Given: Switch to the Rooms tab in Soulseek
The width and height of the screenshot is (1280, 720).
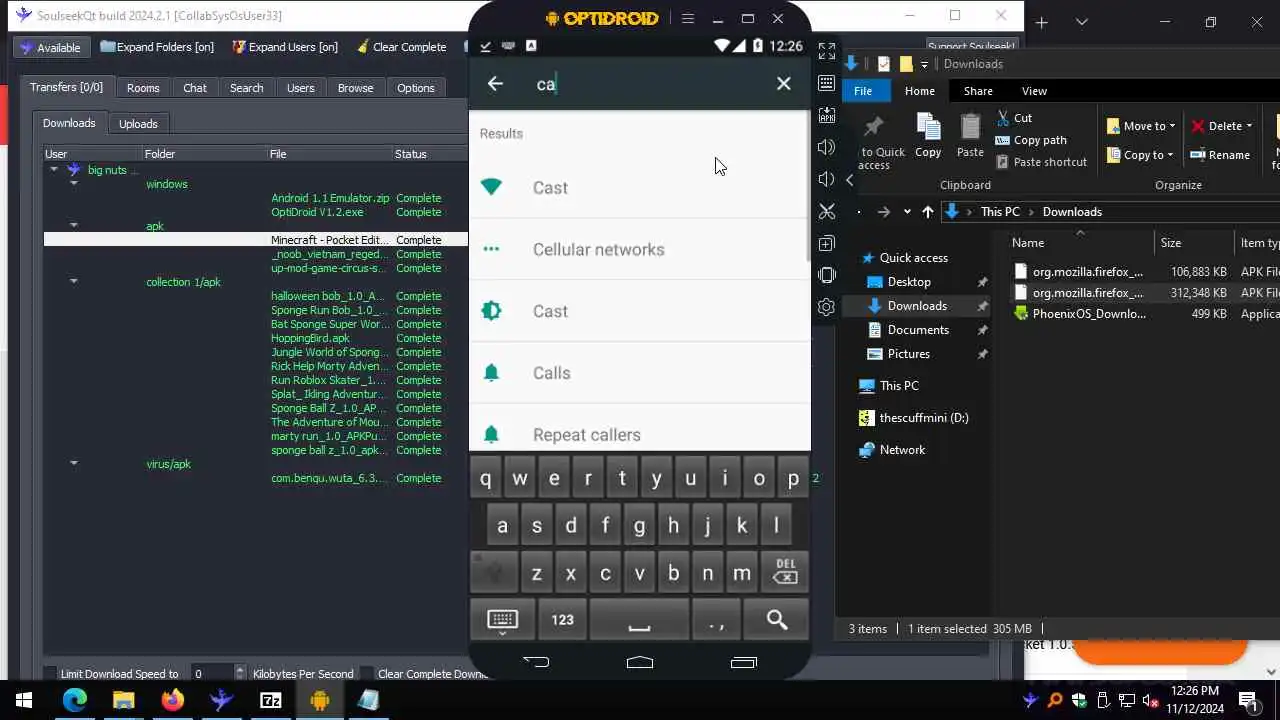Looking at the screenshot, I should pos(143,88).
